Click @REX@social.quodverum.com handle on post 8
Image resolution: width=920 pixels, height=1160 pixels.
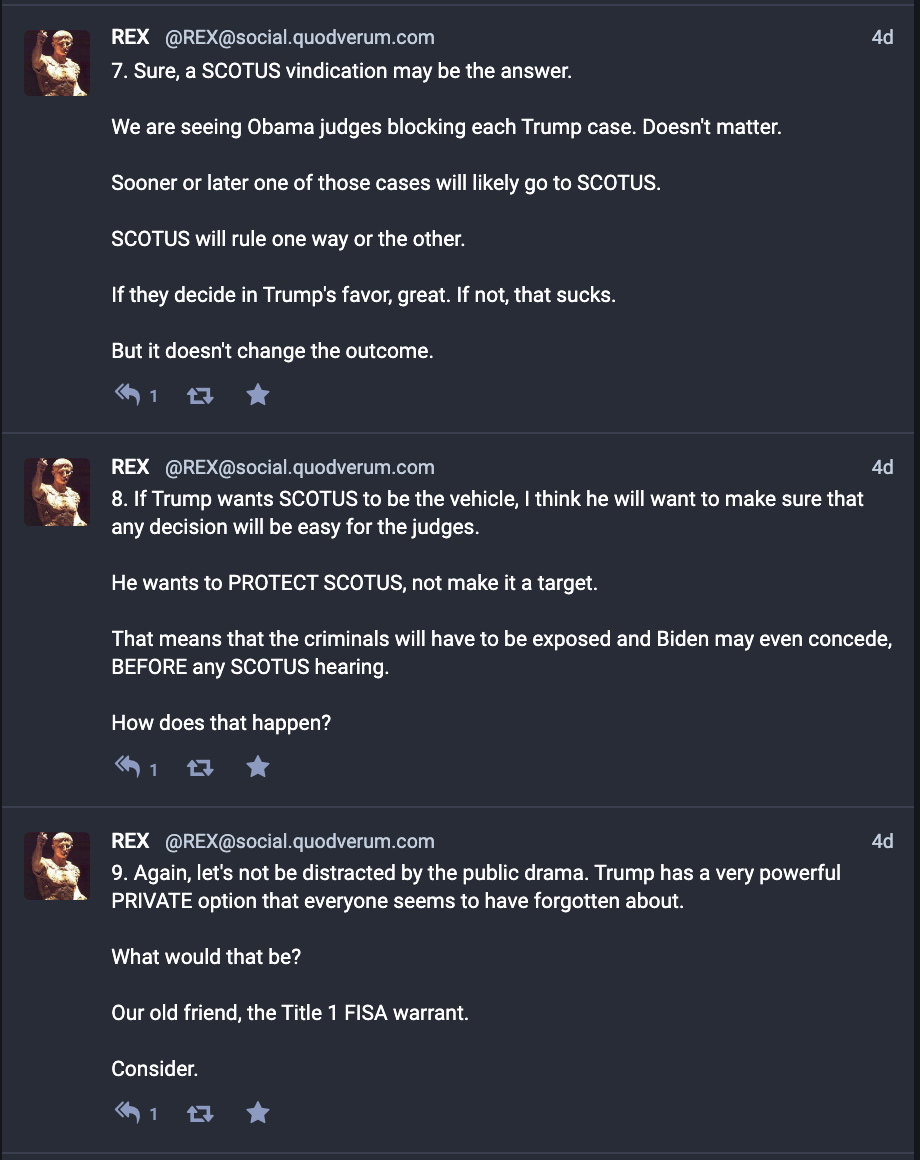coord(299,467)
